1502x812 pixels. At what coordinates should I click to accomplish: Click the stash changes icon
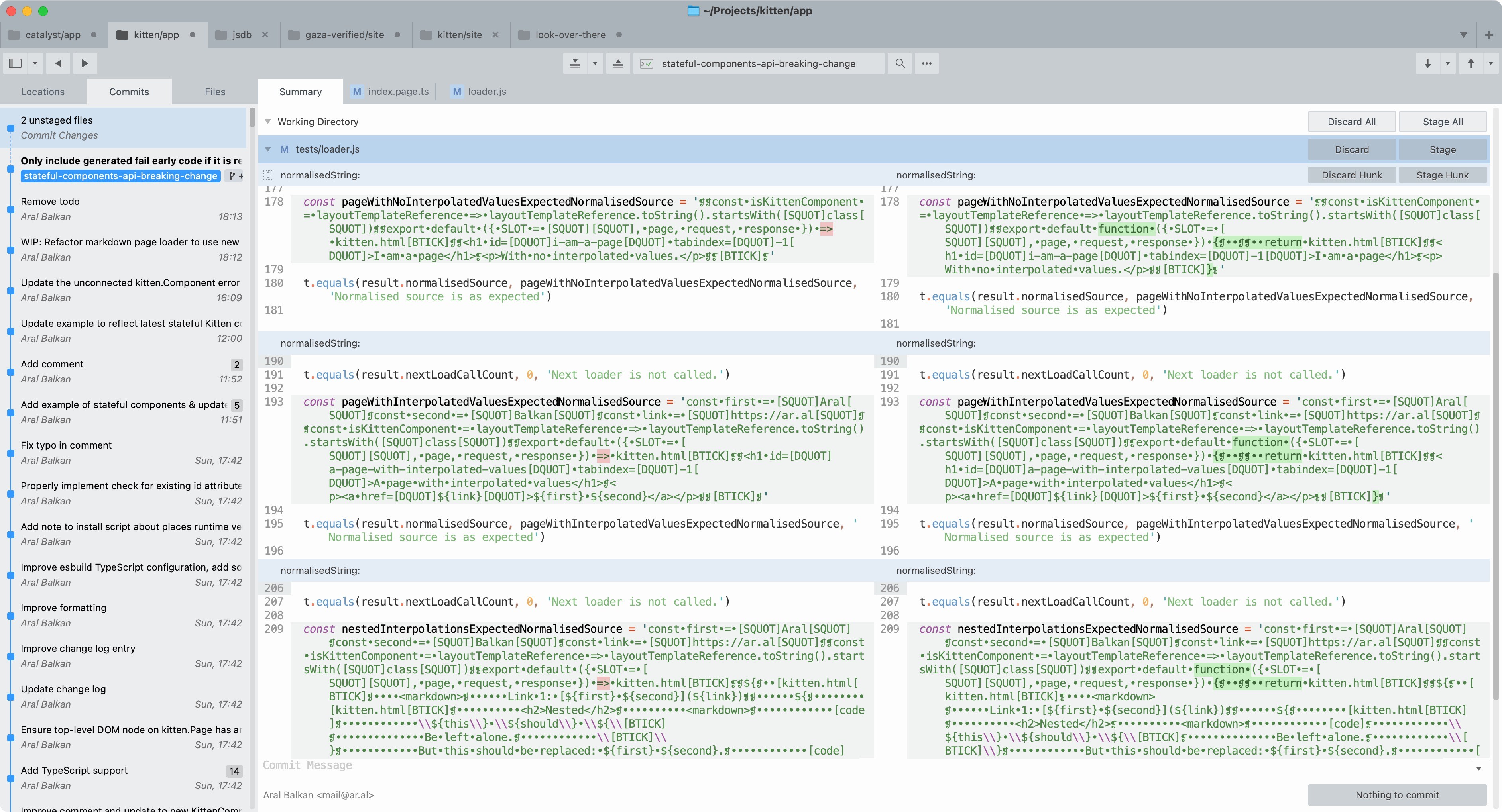575,63
